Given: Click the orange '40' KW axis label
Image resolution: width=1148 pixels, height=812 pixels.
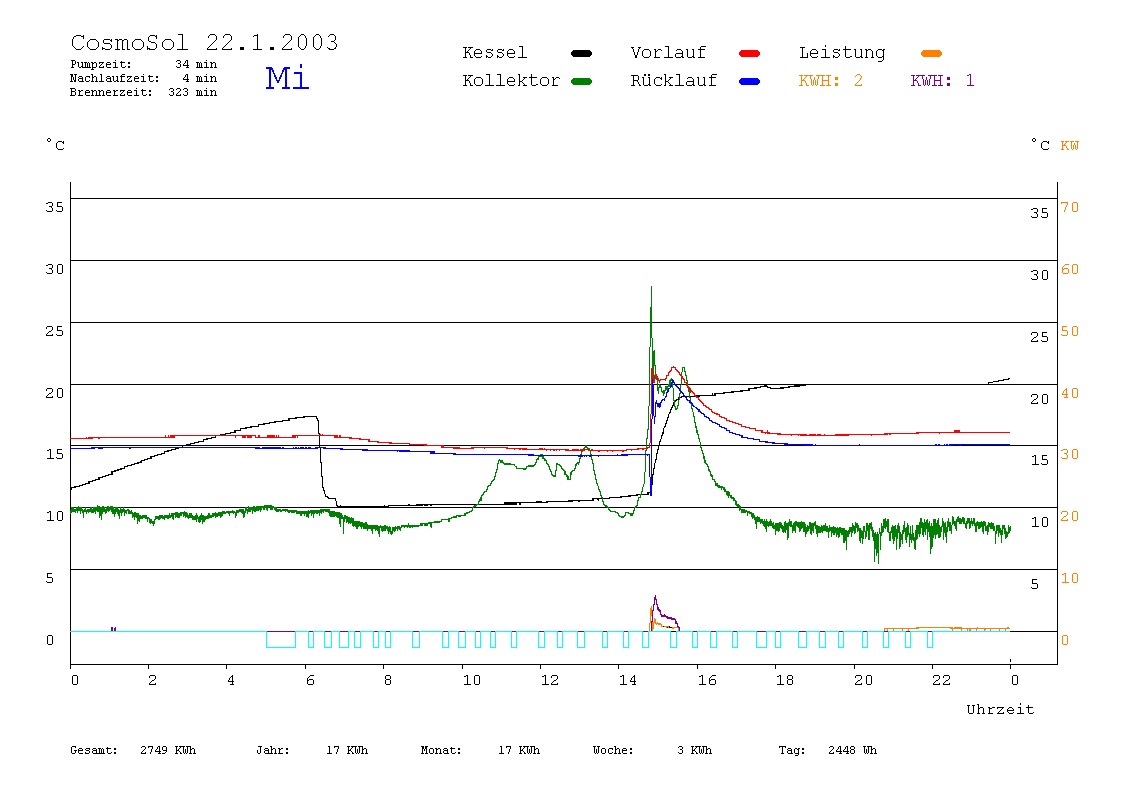Looking at the screenshot, I should click(1070, 393).
